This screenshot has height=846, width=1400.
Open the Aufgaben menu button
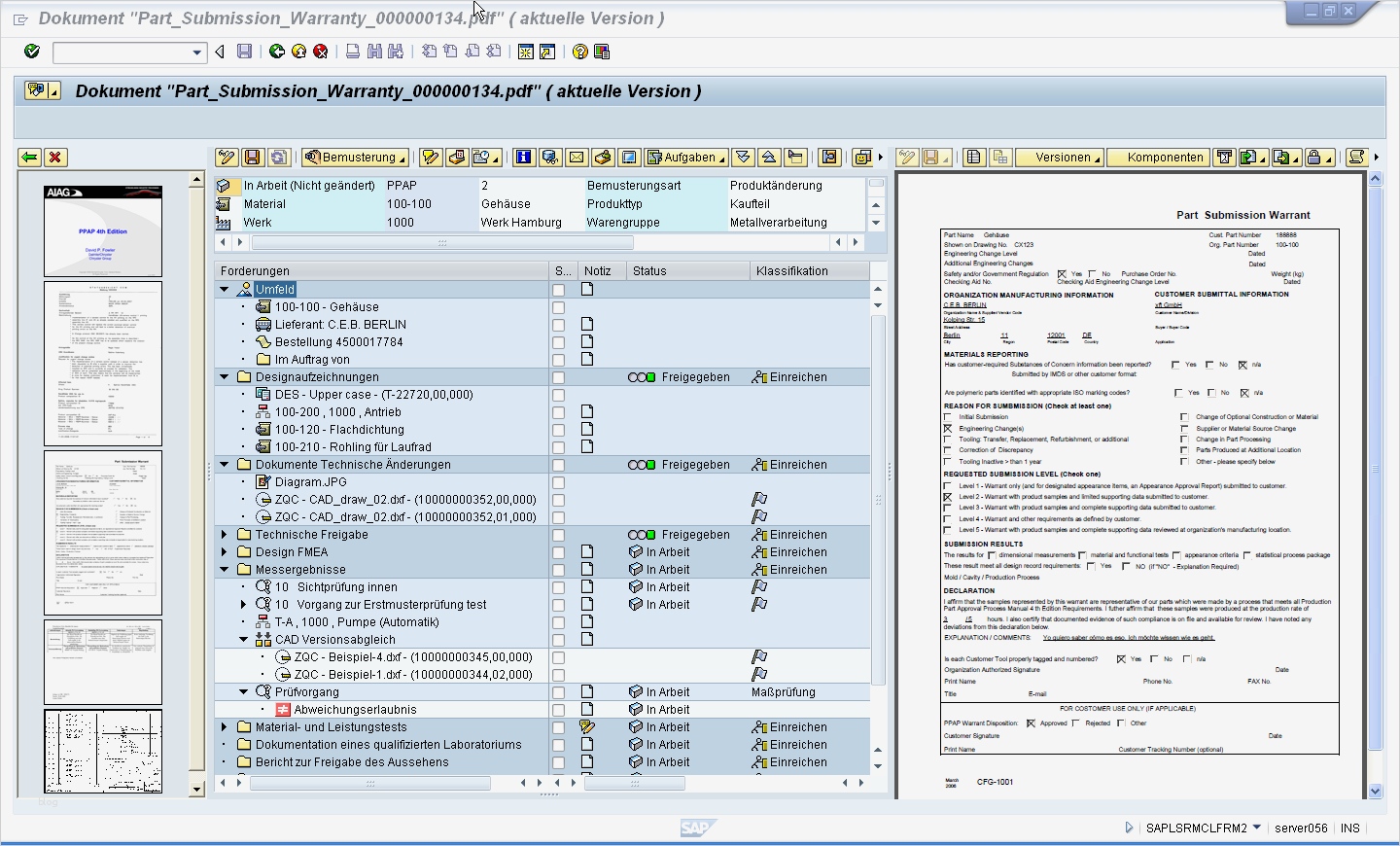(x=686, y=158)
